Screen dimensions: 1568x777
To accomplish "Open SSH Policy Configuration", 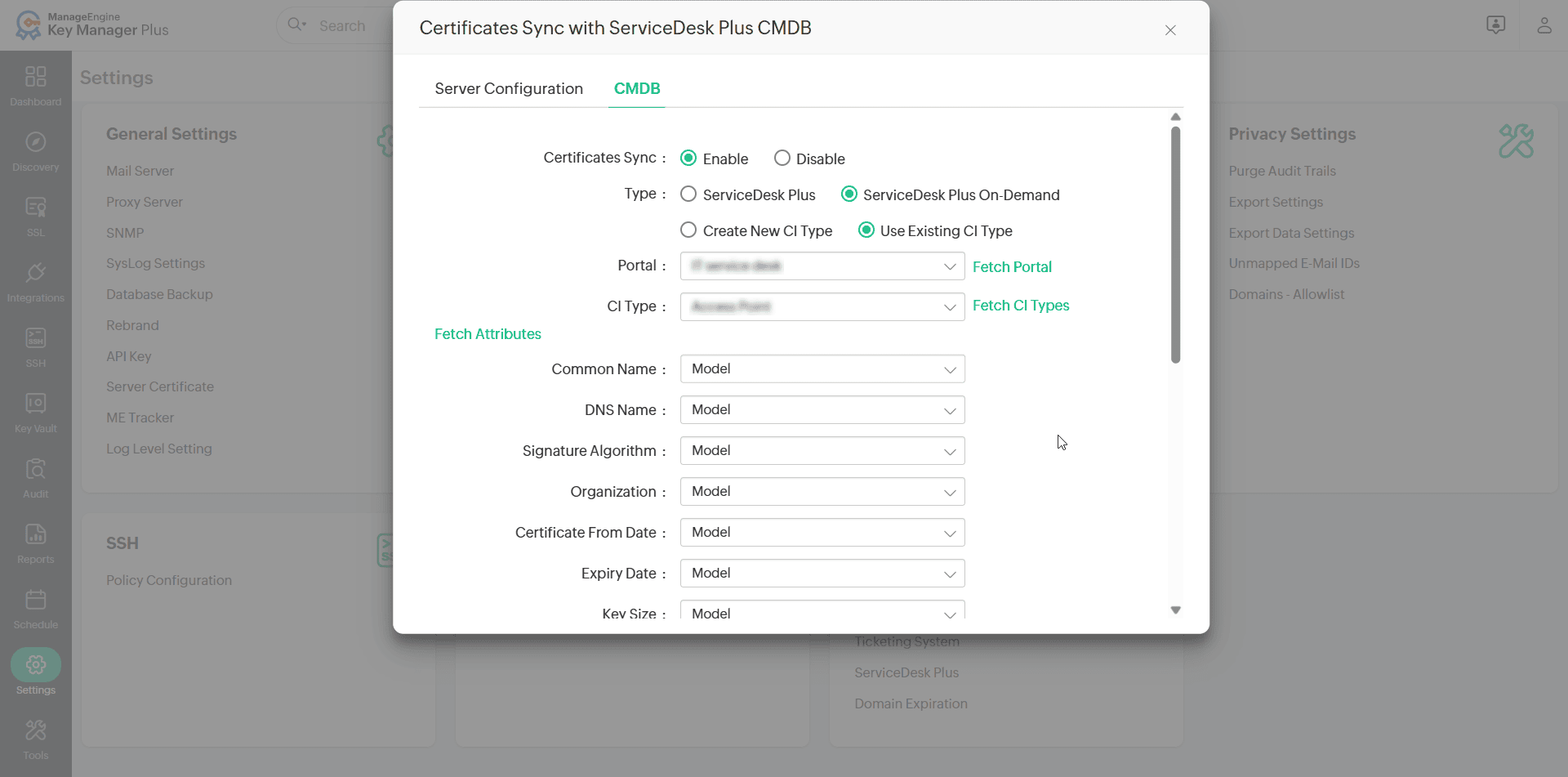I will pyautogui.click(x=169, y=580).
